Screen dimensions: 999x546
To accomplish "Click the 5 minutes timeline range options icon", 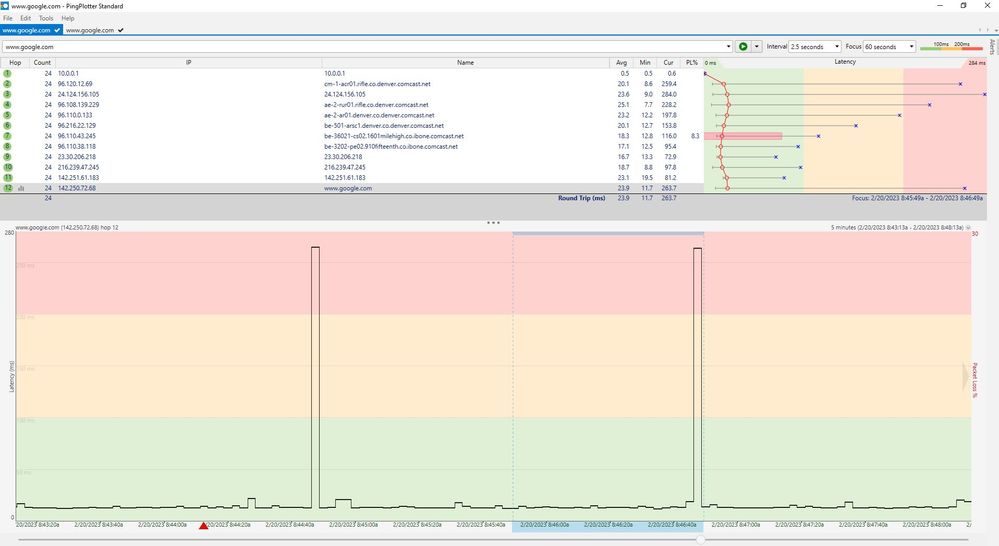I will point(968,227).
